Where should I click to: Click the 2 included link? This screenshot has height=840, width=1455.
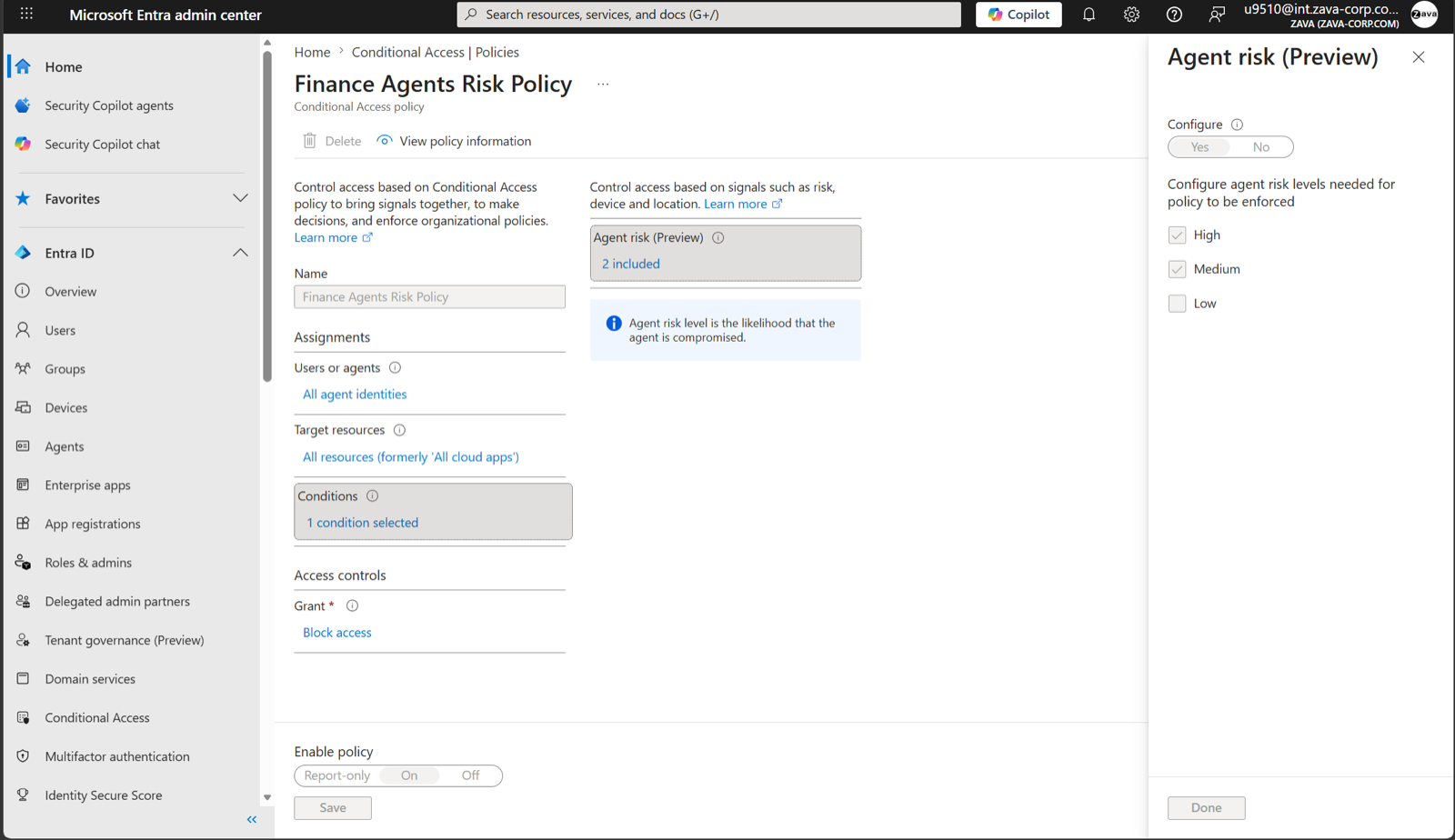[631, 264]
